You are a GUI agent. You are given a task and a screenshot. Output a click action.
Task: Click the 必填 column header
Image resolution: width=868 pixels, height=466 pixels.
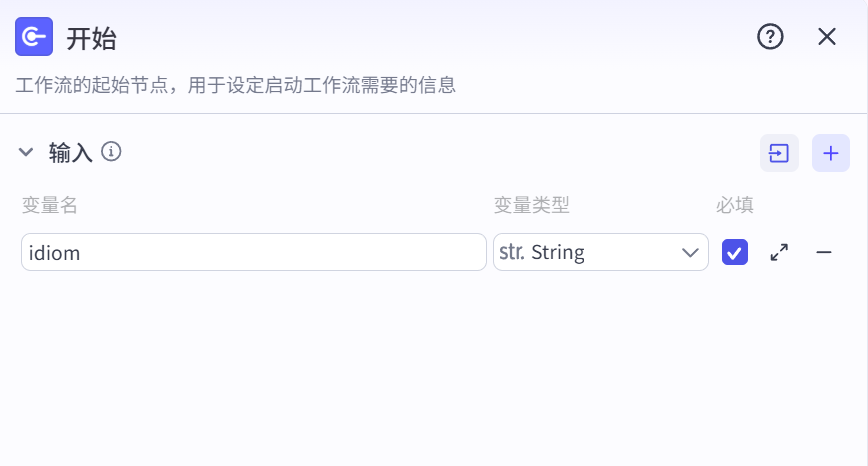[x=735, y=205]
